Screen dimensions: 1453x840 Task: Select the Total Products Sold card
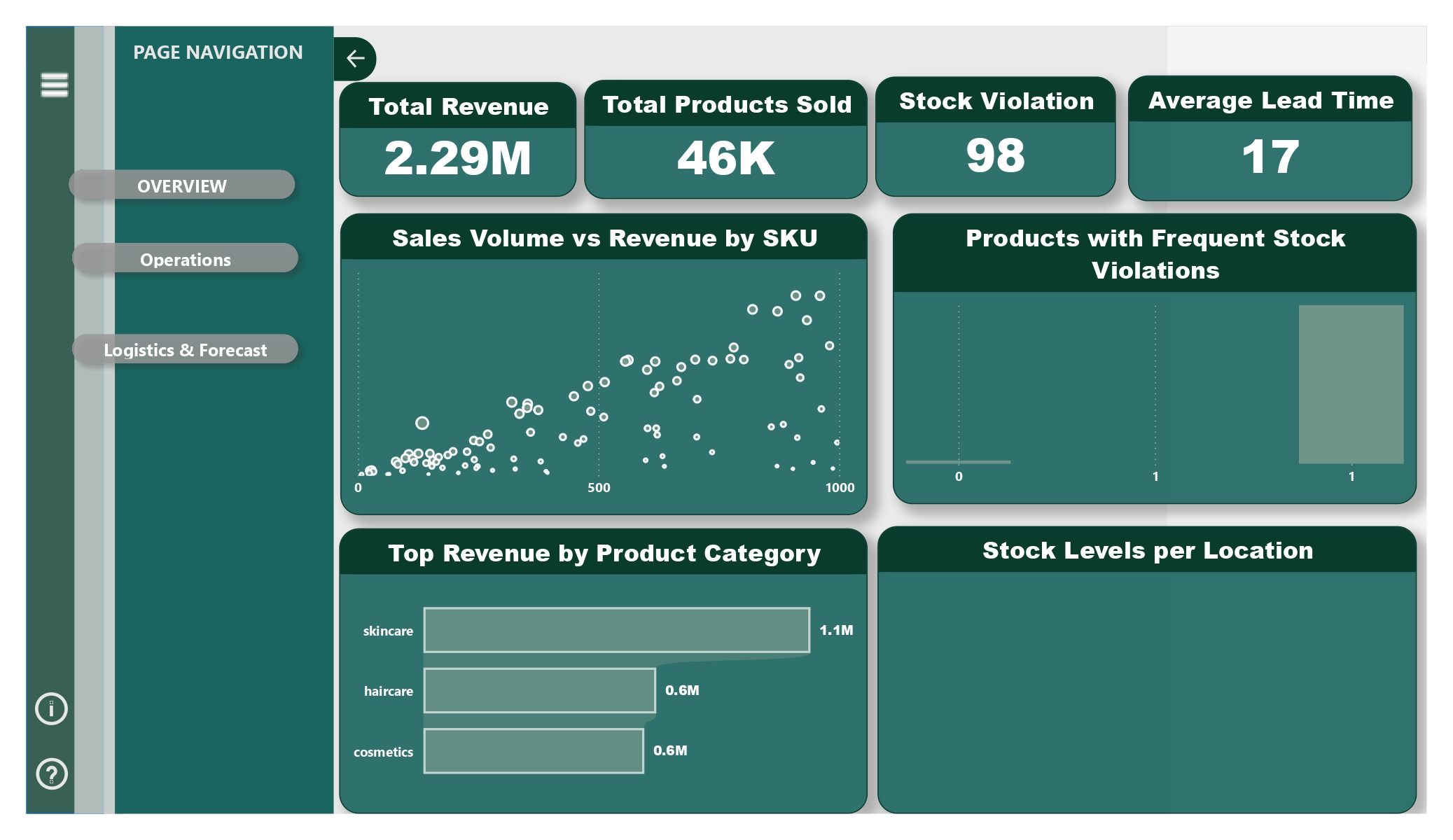tap(725, 140)
